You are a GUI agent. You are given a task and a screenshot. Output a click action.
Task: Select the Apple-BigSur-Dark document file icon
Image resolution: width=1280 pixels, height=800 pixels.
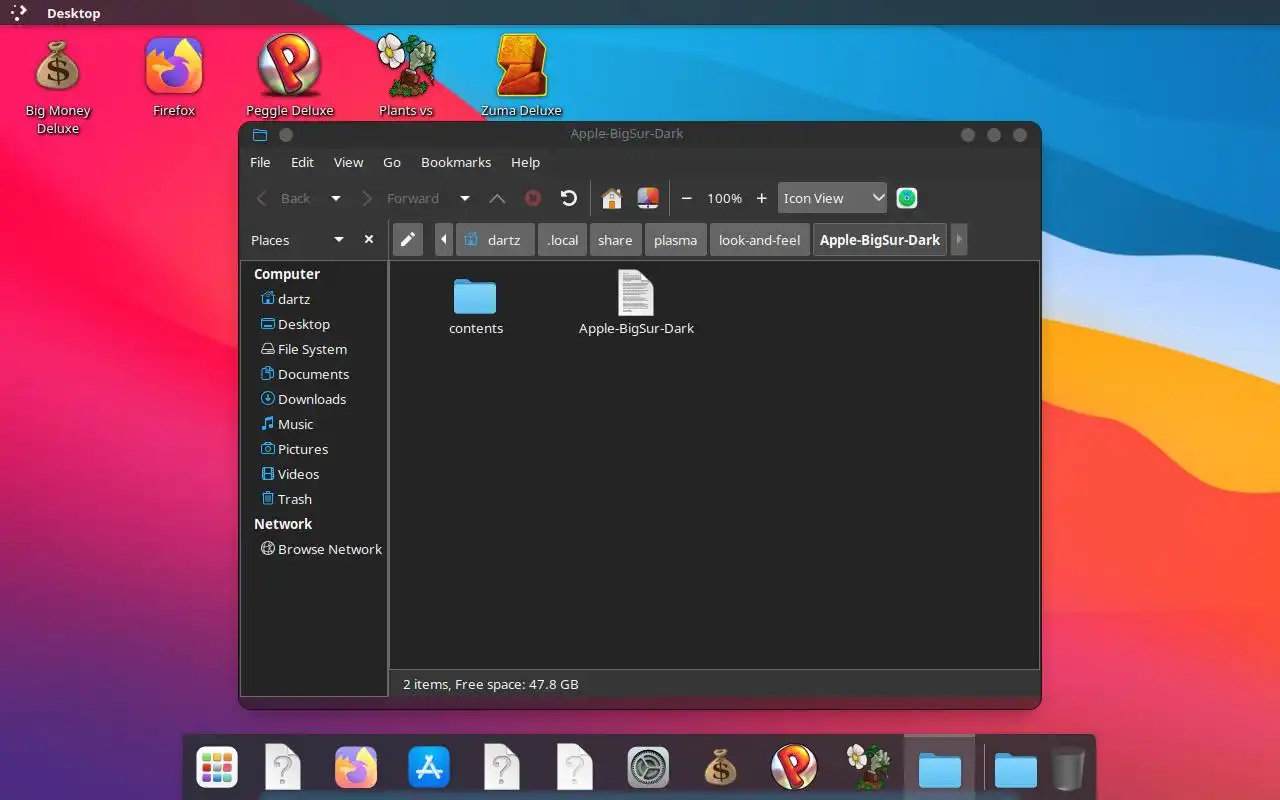pos(636,293)
